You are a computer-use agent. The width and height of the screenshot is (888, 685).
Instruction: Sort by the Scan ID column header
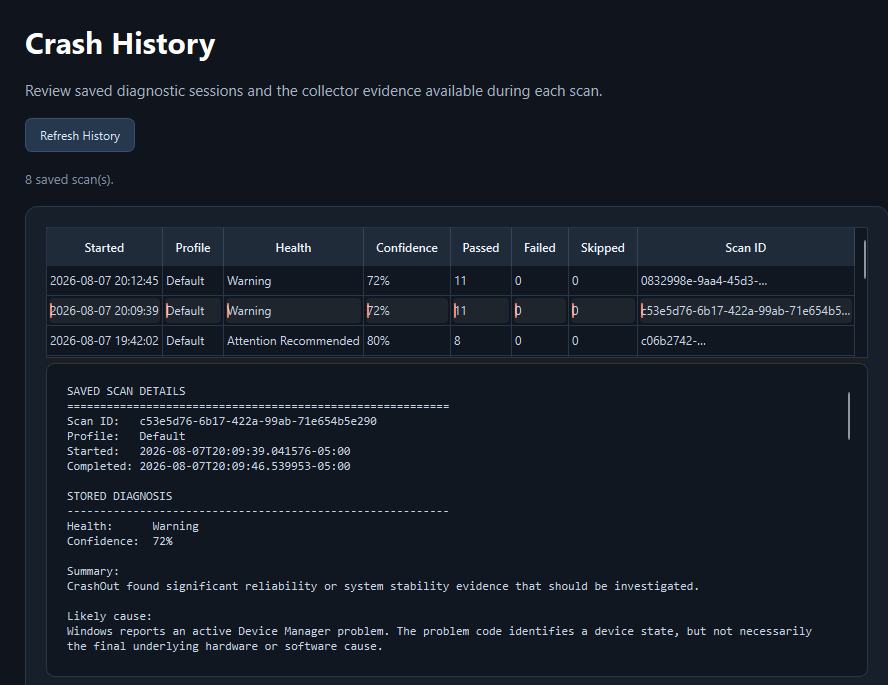point(746,247)
